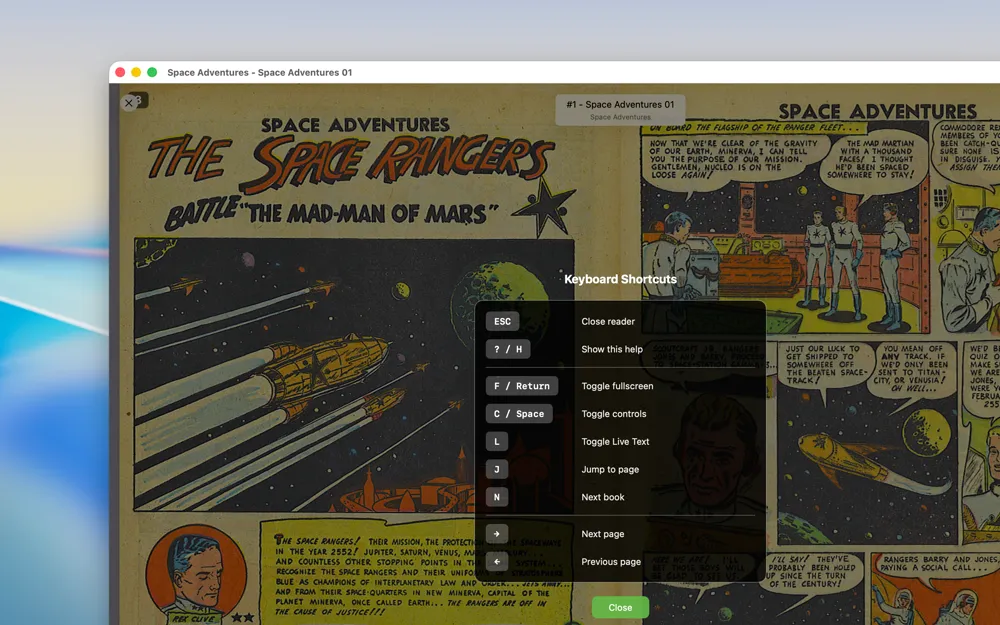Viewport: 1000px width, 625px height.
Task: Click the Space Rangers rocket ship panel
Action: coord(354,375)
